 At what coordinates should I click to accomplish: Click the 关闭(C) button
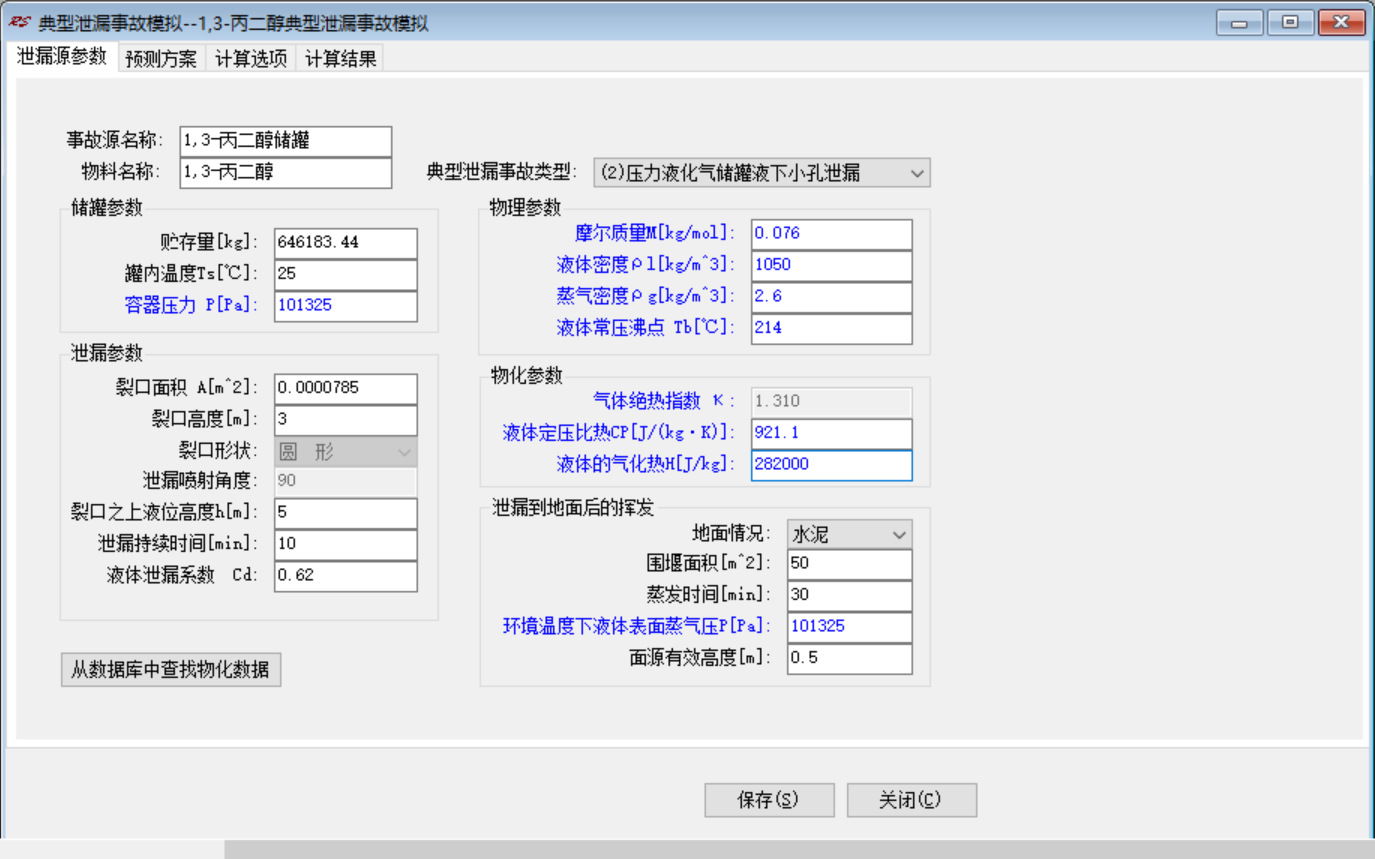(911, 800)
